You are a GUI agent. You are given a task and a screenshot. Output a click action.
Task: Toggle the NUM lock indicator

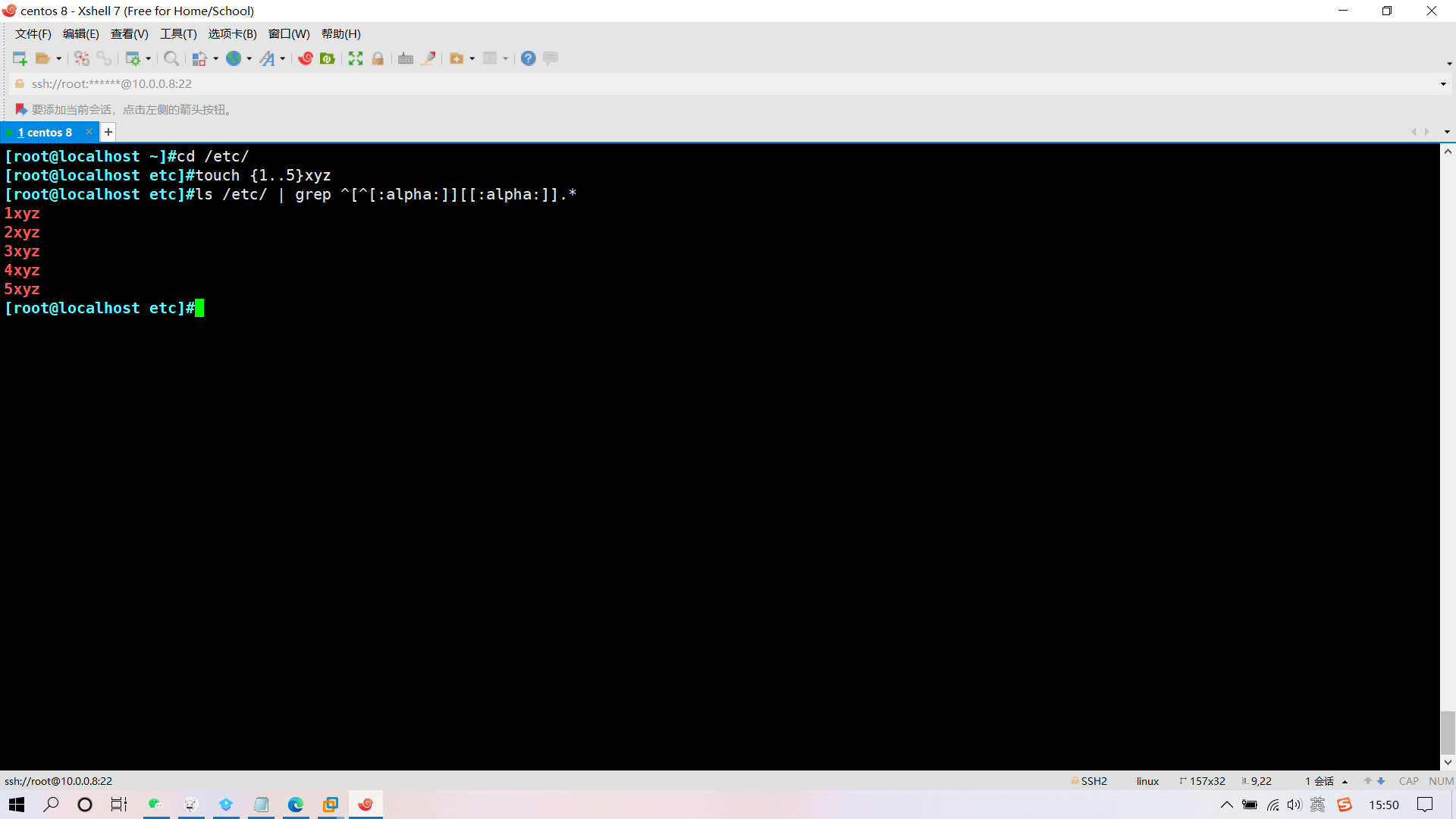coord(1441,781)
